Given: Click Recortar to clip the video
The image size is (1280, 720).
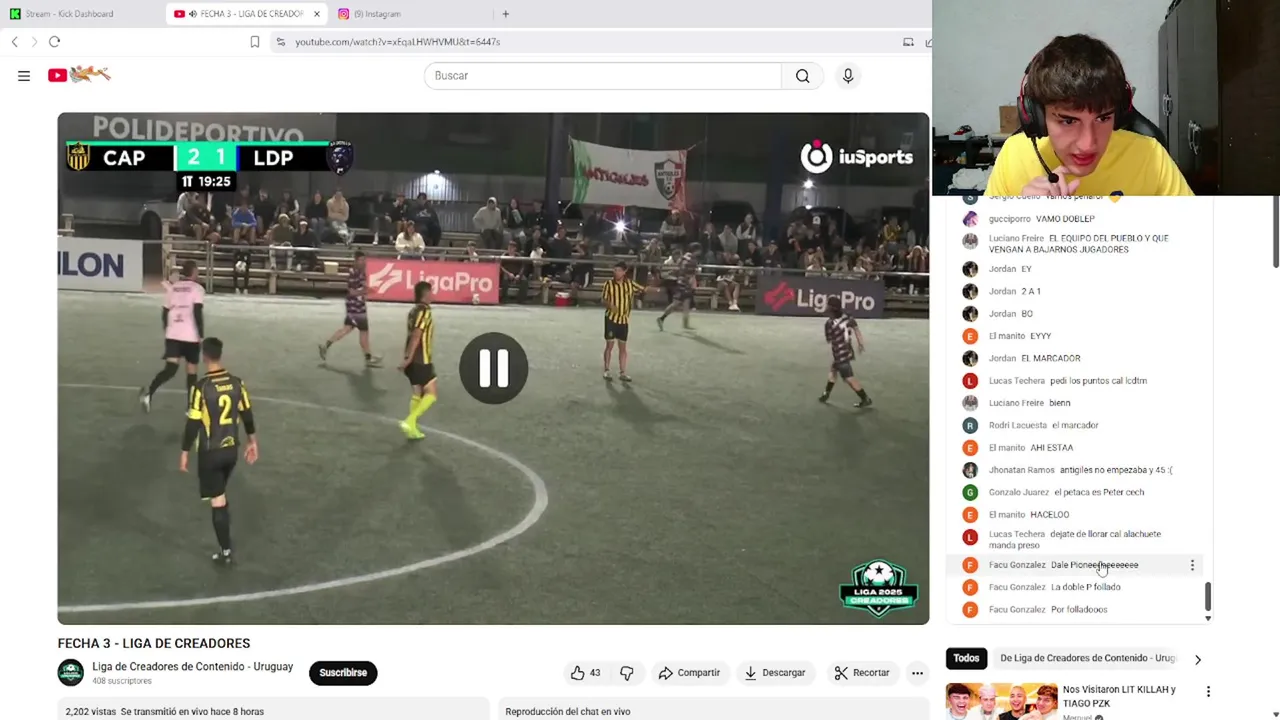Looking at the screenshot, I should pos(862,673).
